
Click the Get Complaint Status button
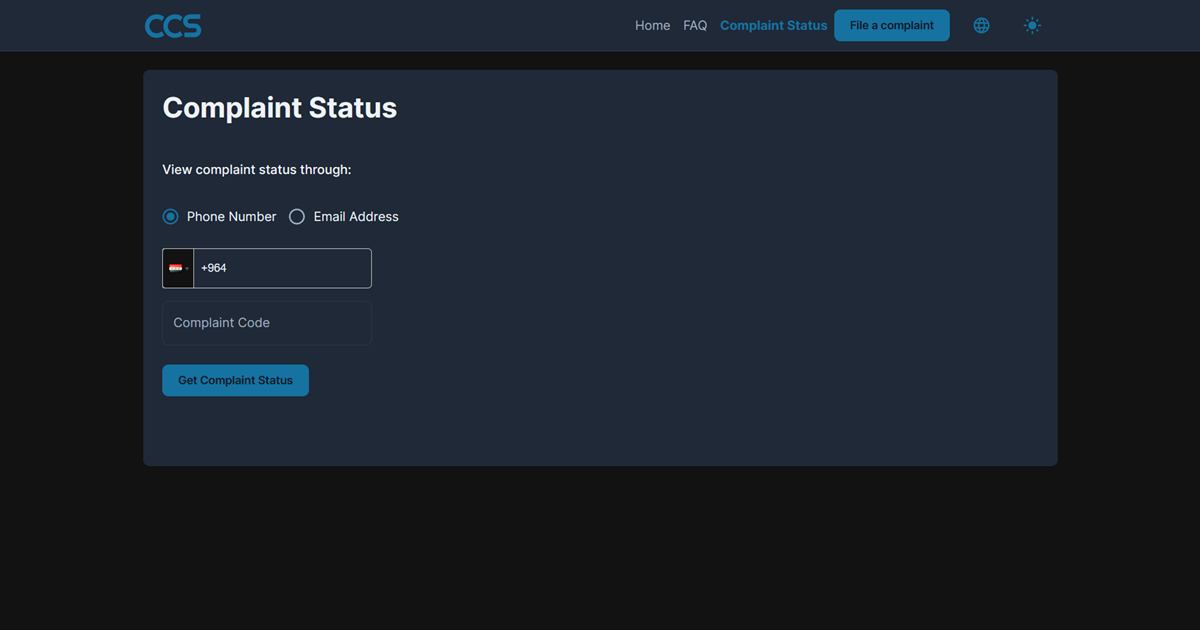235,380
